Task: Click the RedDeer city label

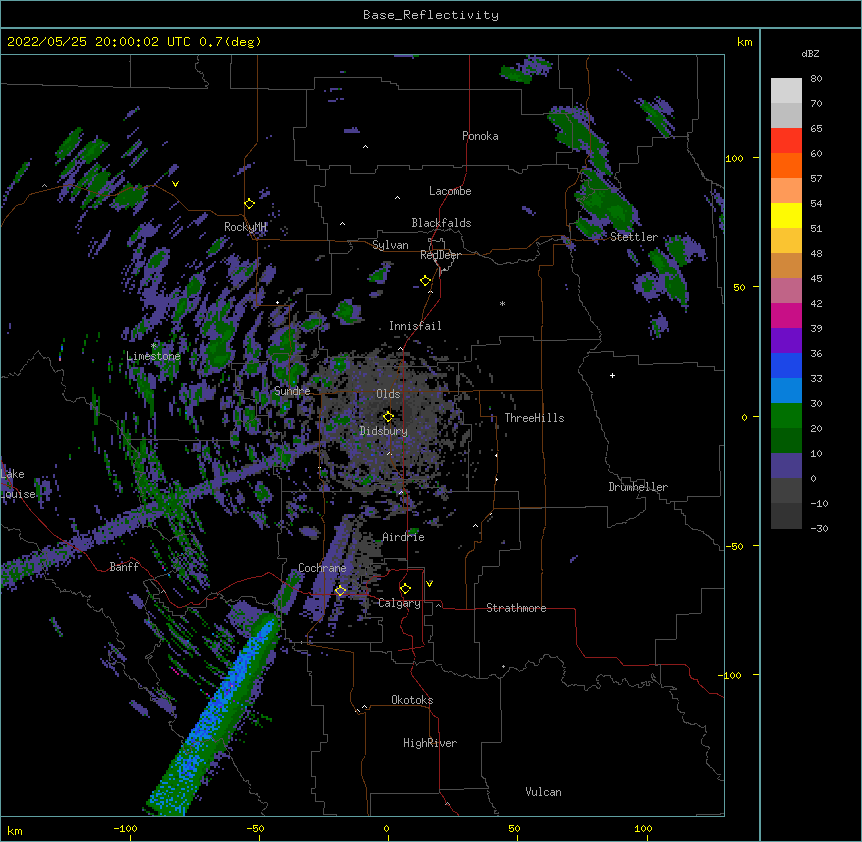Action: click(440, 255)
